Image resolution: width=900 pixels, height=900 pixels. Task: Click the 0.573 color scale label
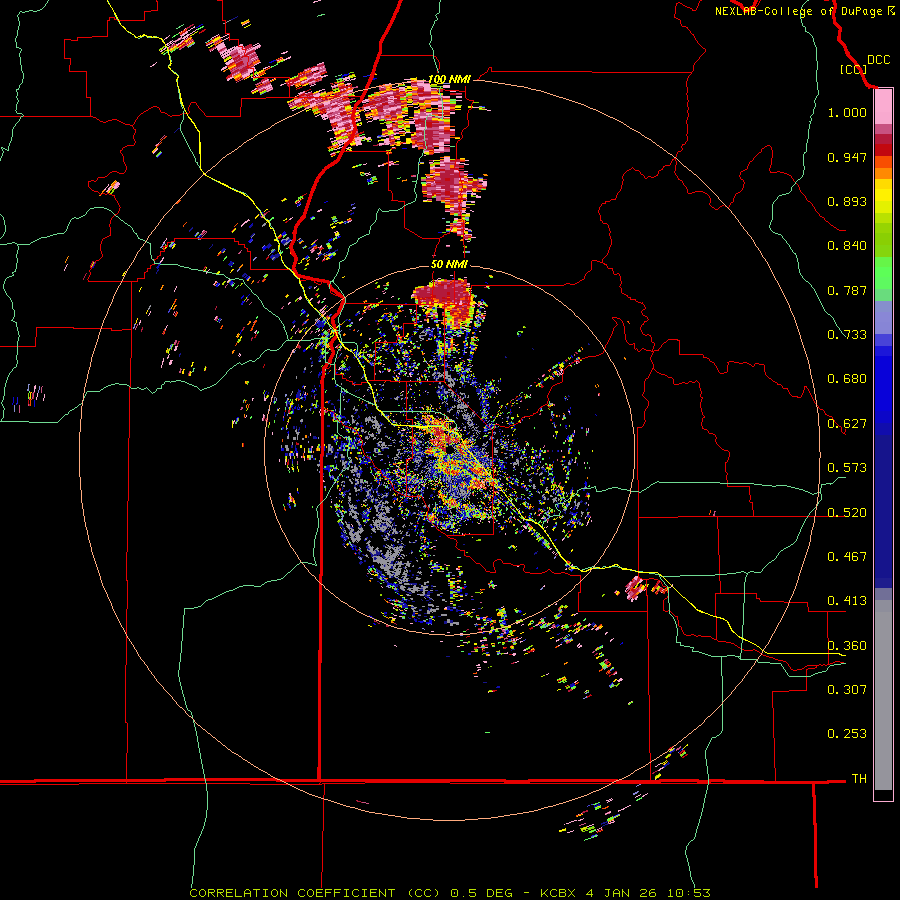tap(847, 468)
